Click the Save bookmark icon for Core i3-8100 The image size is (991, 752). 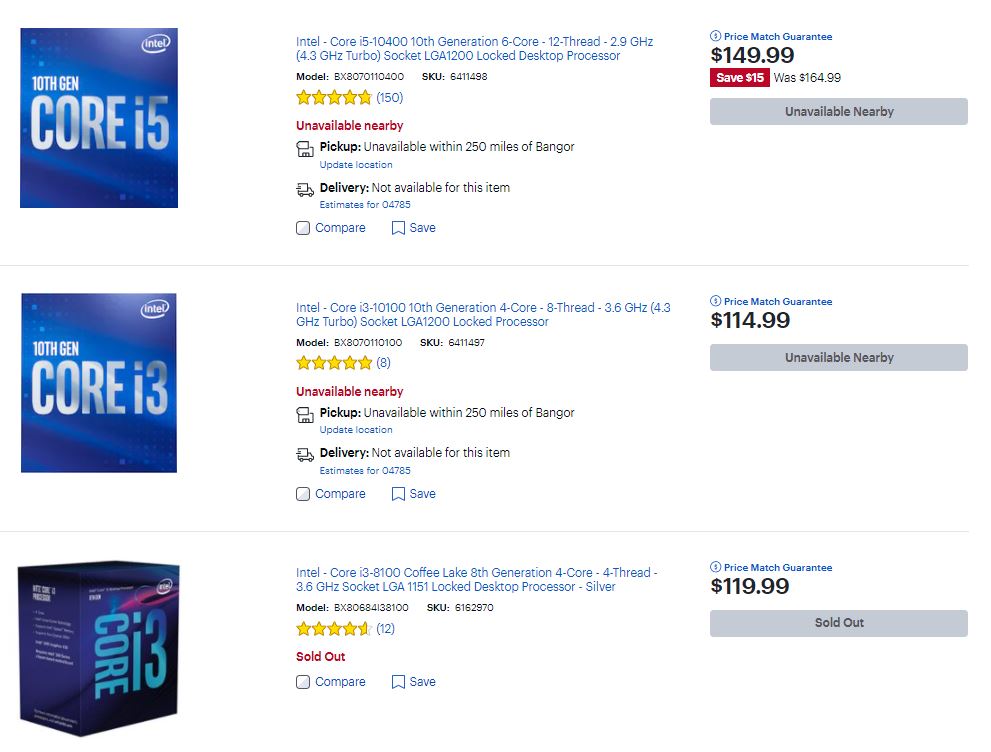[398, 682]
